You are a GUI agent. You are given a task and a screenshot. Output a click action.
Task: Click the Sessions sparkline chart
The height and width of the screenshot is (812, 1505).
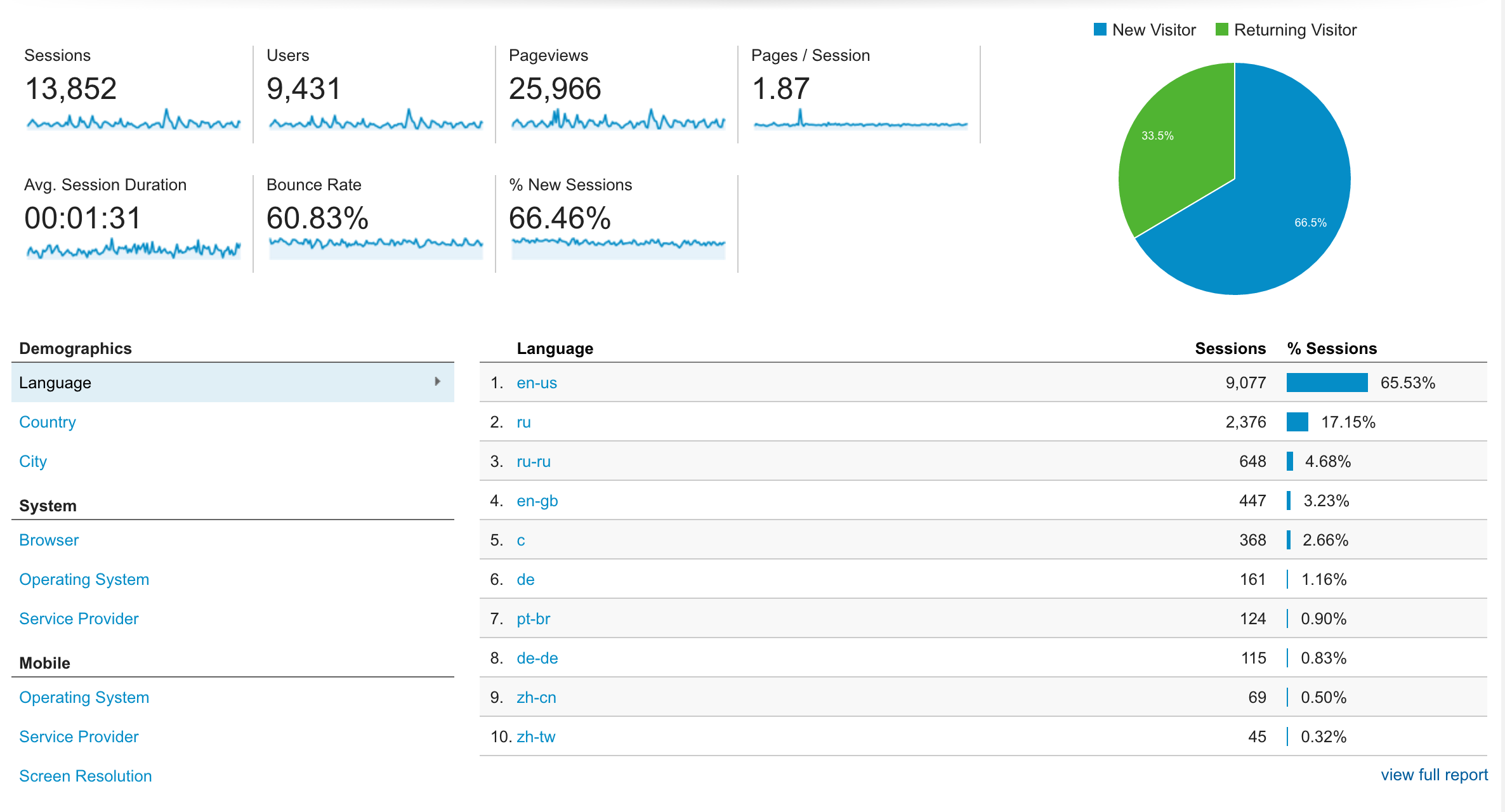coord(133,120)
